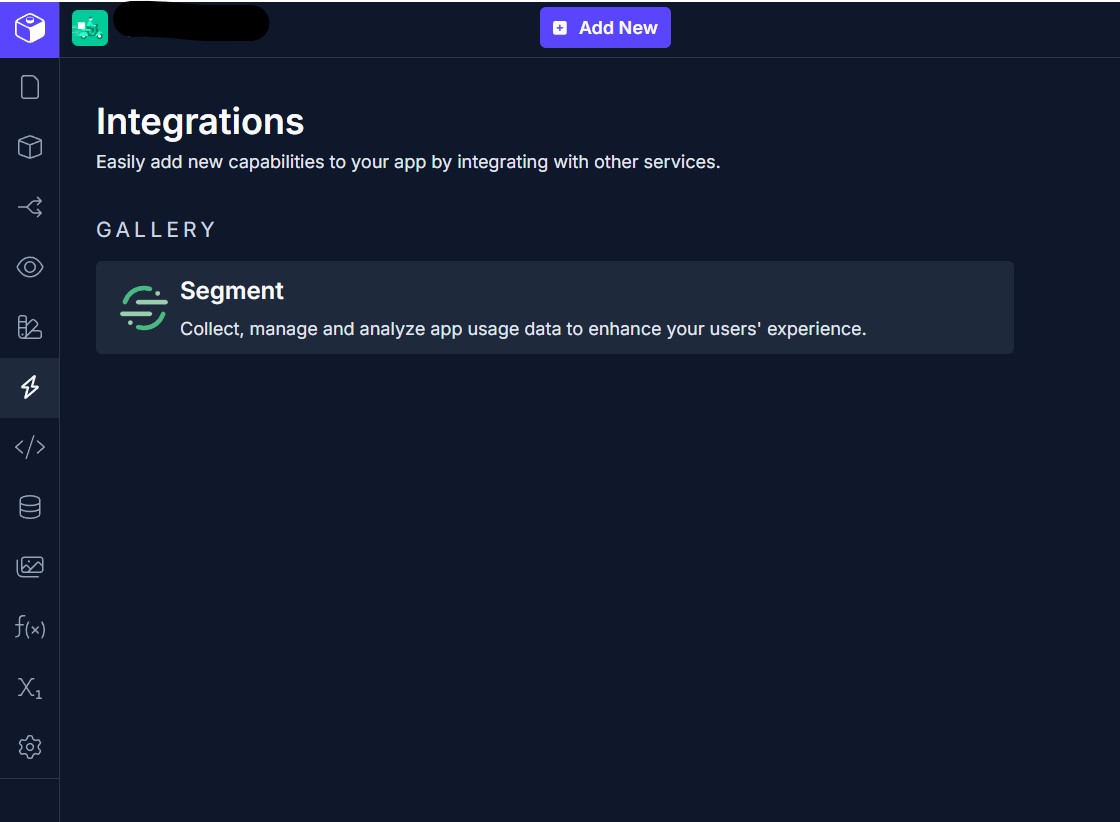Viewport: 1120px width, 822px height.
Task: Open the database cylinder icon in the sidebar
Action: point(29,507)
